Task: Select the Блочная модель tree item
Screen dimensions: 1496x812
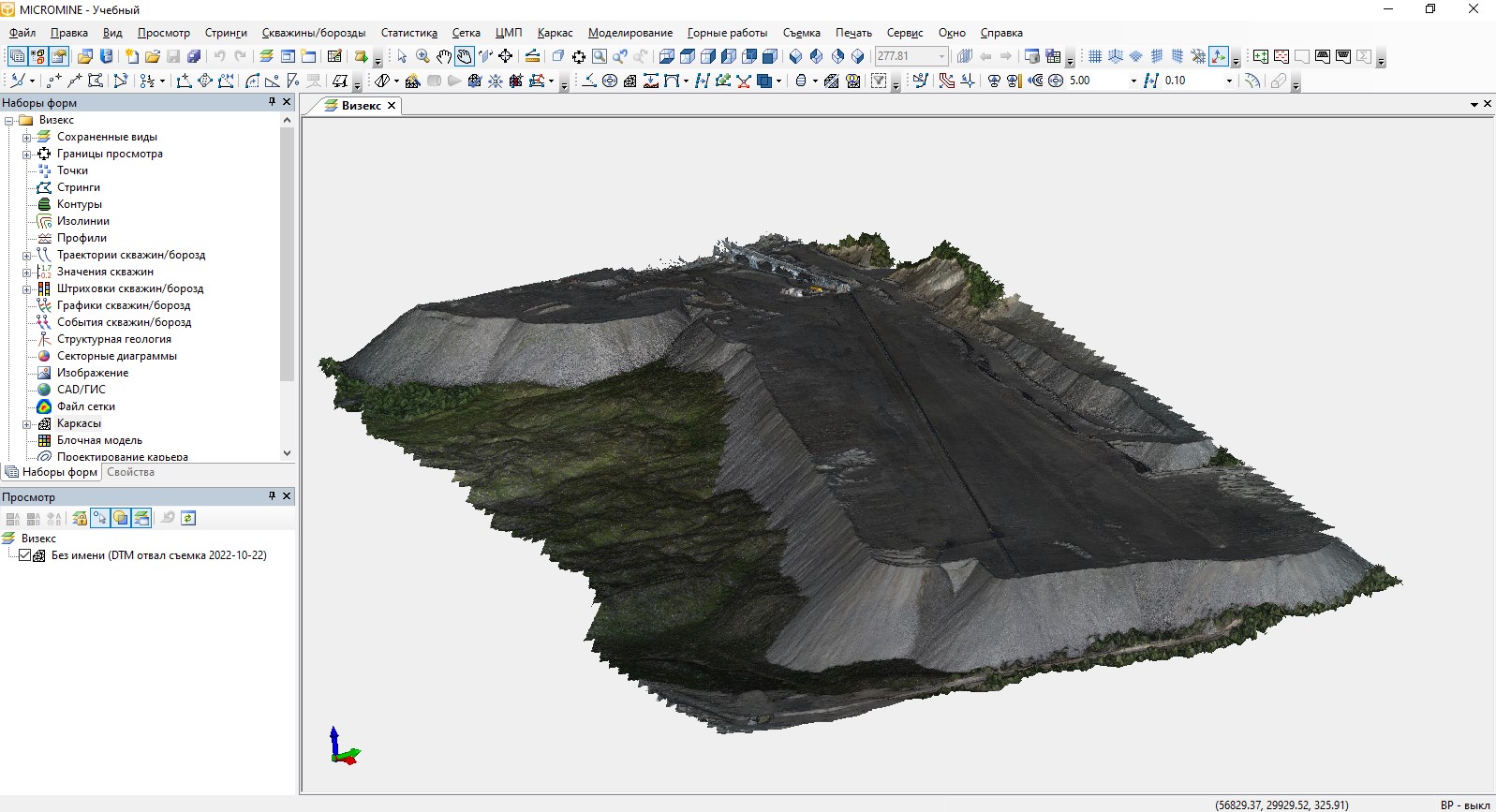Action: coord(99,440)
